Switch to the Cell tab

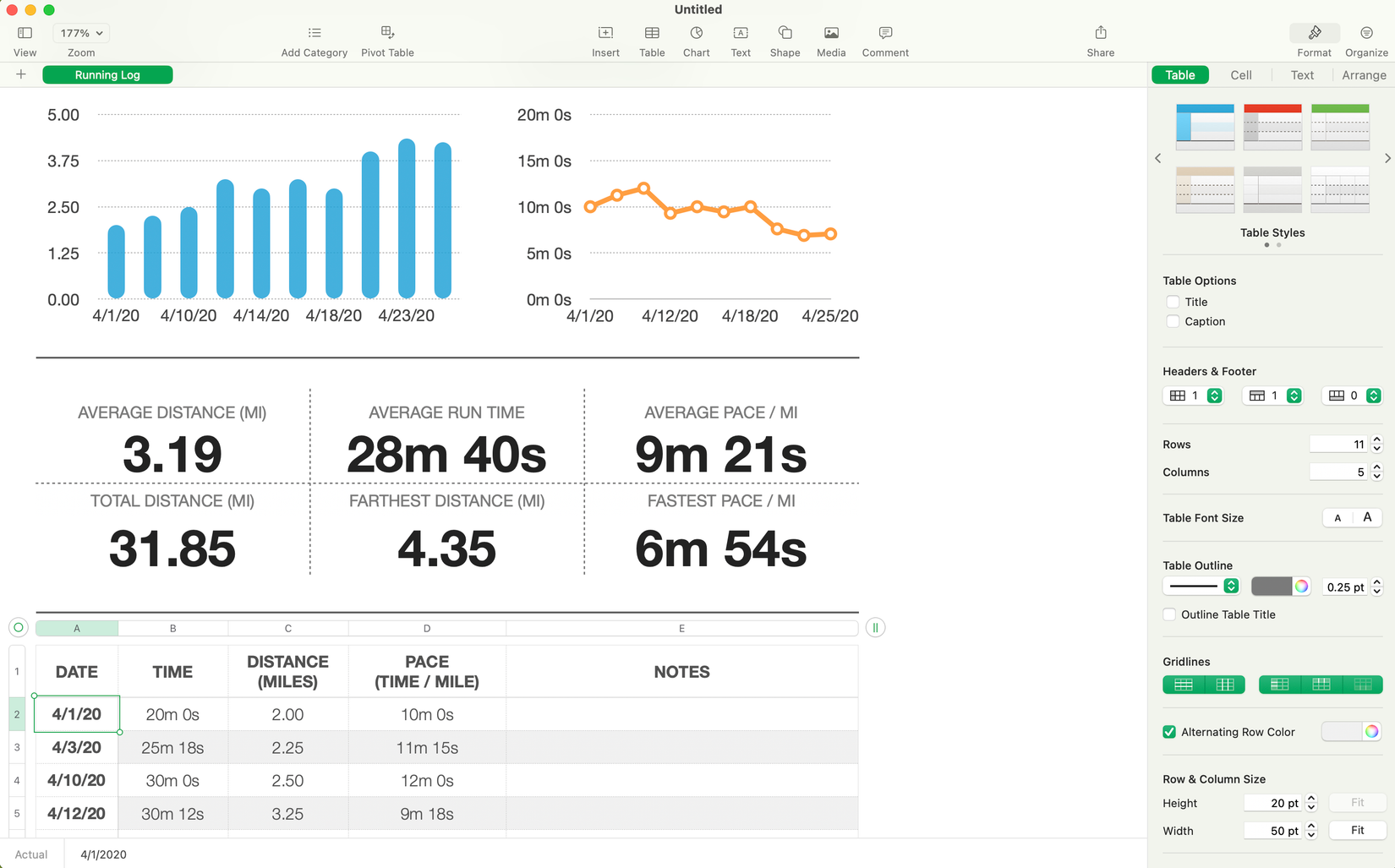[x=1240, y=74]
